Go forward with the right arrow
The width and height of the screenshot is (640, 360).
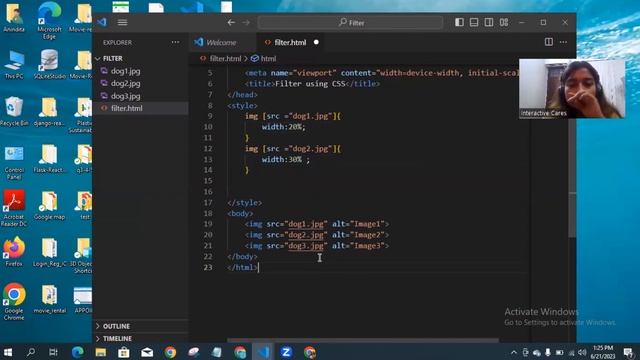pyautogui.click(x=246, y=22)
